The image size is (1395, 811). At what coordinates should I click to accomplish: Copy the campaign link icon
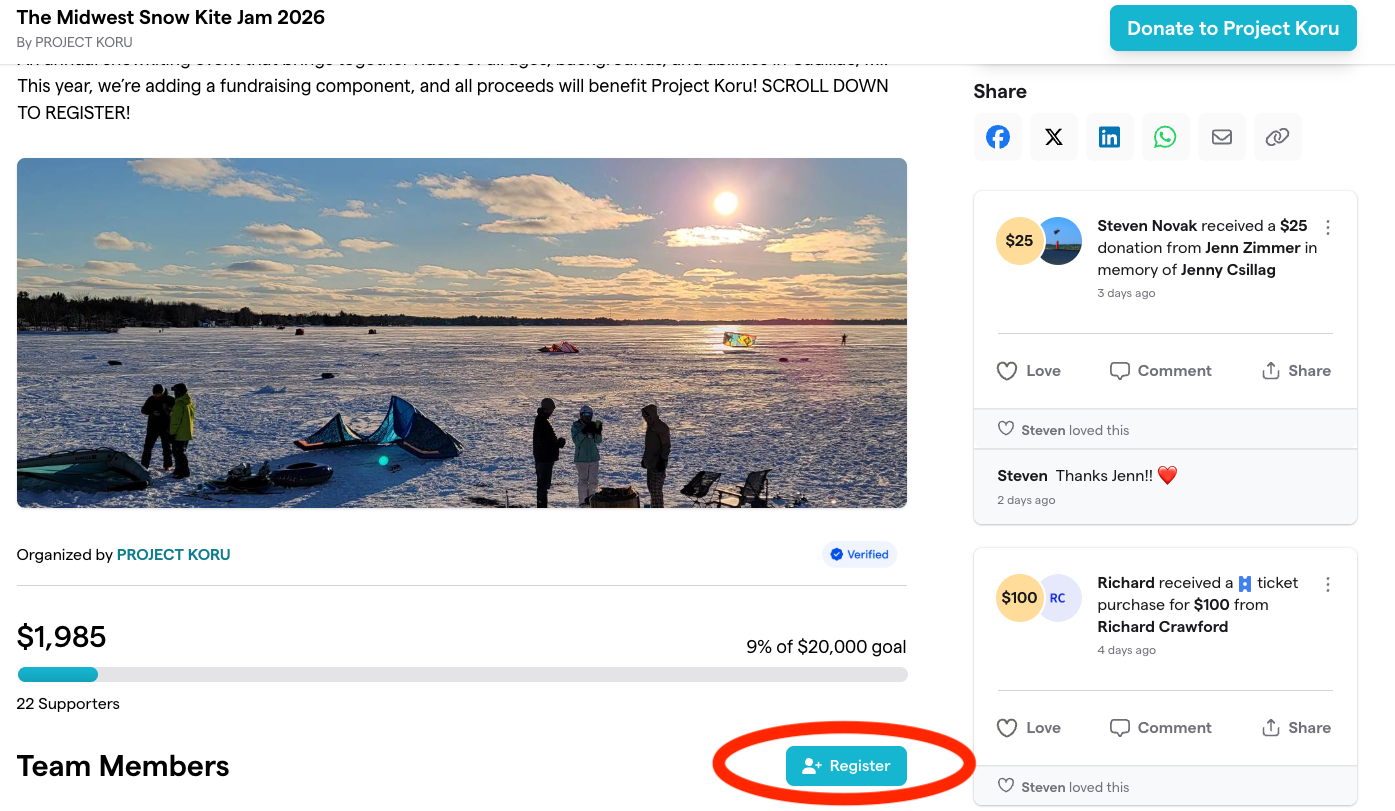click(x=1277, y=137)
